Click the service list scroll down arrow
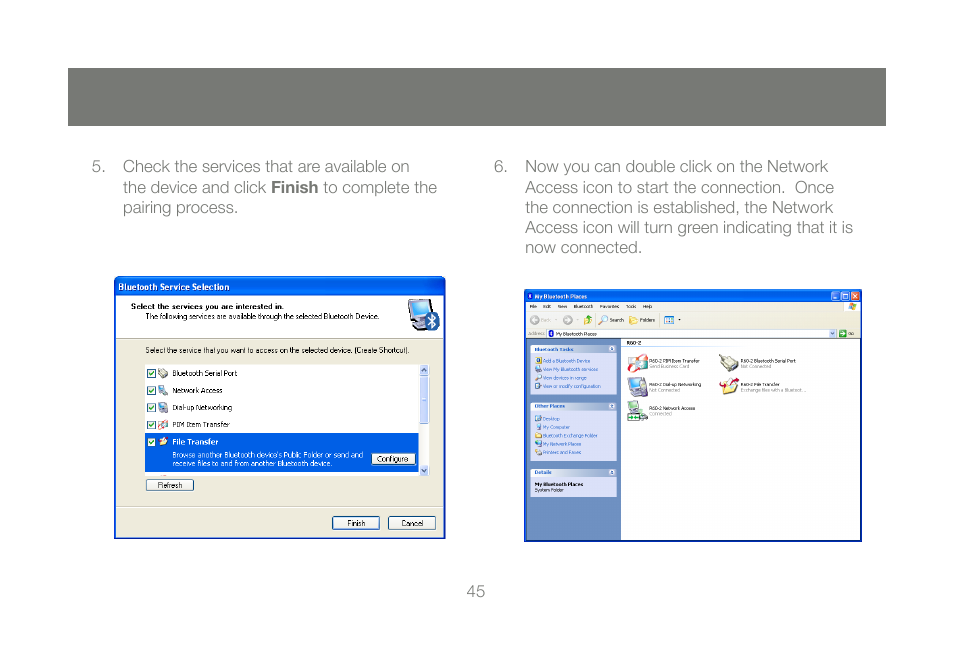 [424, 470]
